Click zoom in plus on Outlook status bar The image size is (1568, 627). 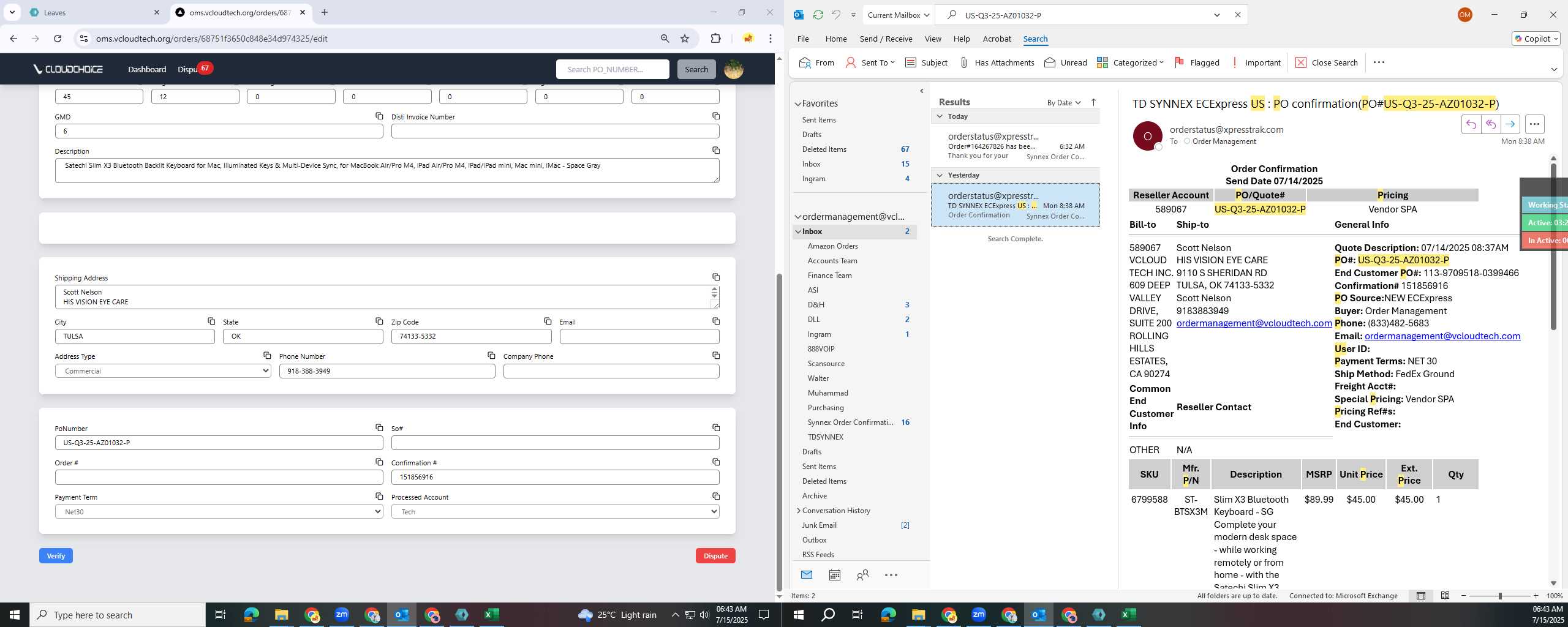(1536, 596)
